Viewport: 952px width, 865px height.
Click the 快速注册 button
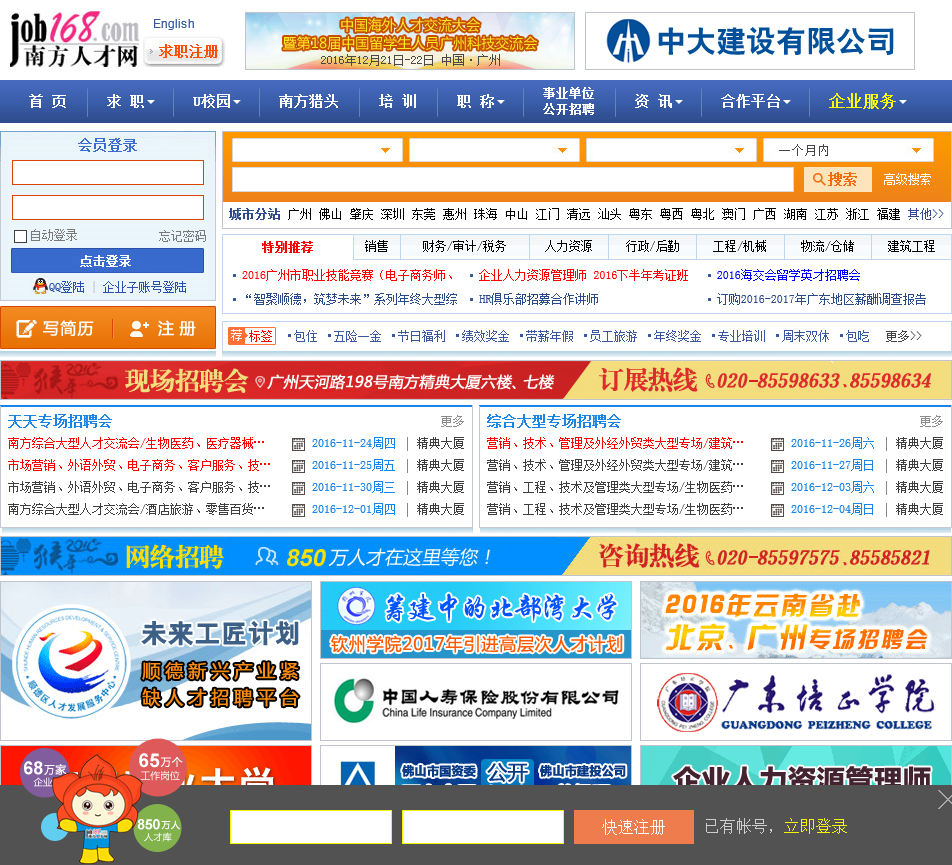(x=633, y=827)
